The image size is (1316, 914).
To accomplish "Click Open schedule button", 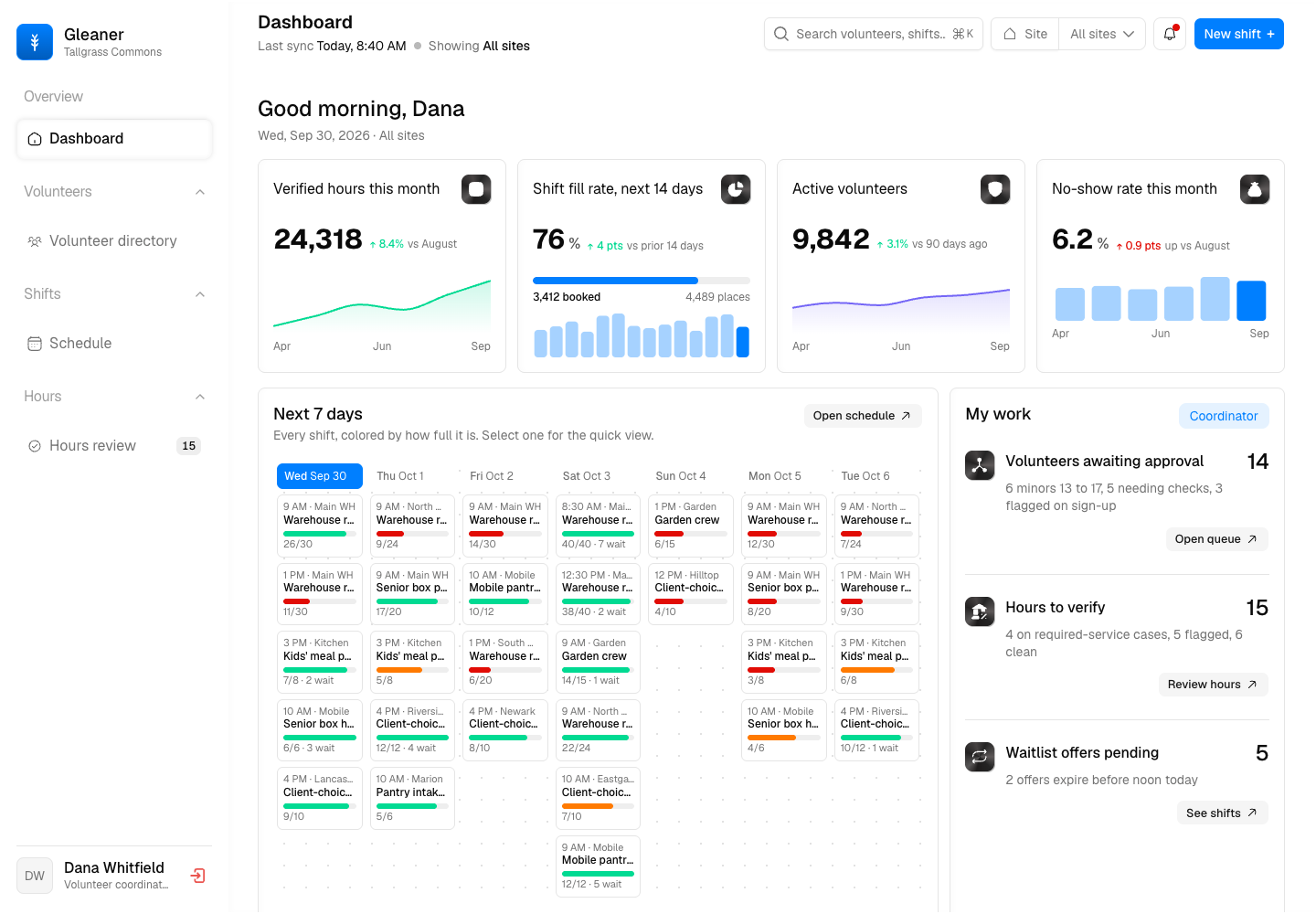I will point(863,416).
